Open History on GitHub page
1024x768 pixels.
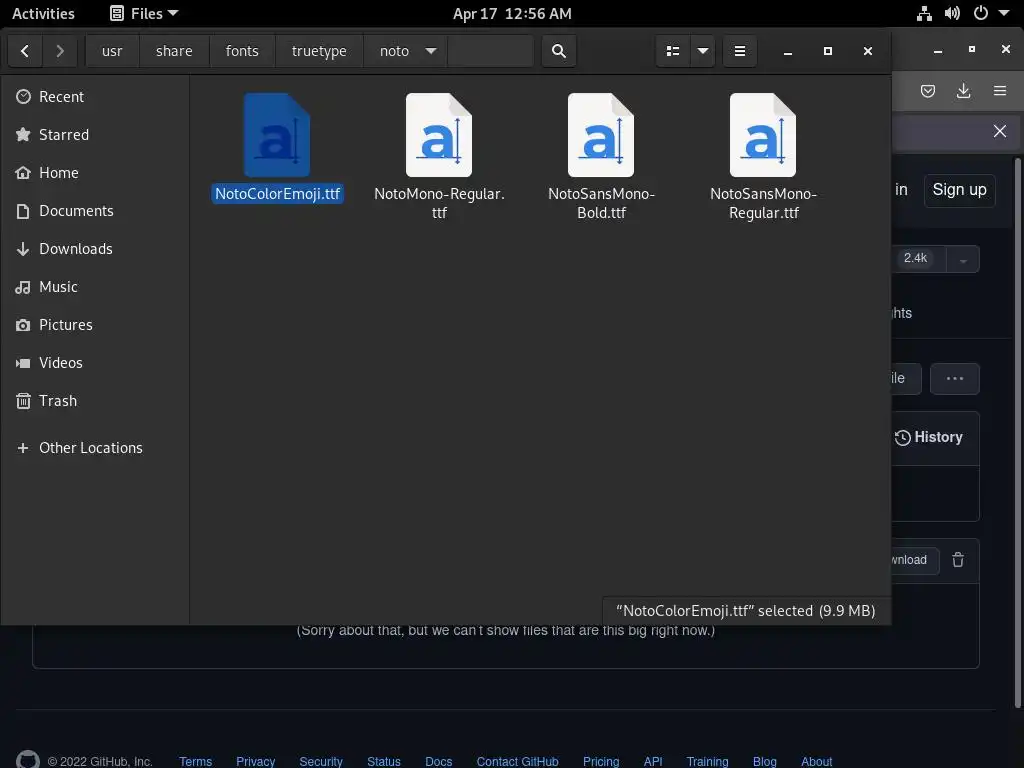(x=929, y=437)
